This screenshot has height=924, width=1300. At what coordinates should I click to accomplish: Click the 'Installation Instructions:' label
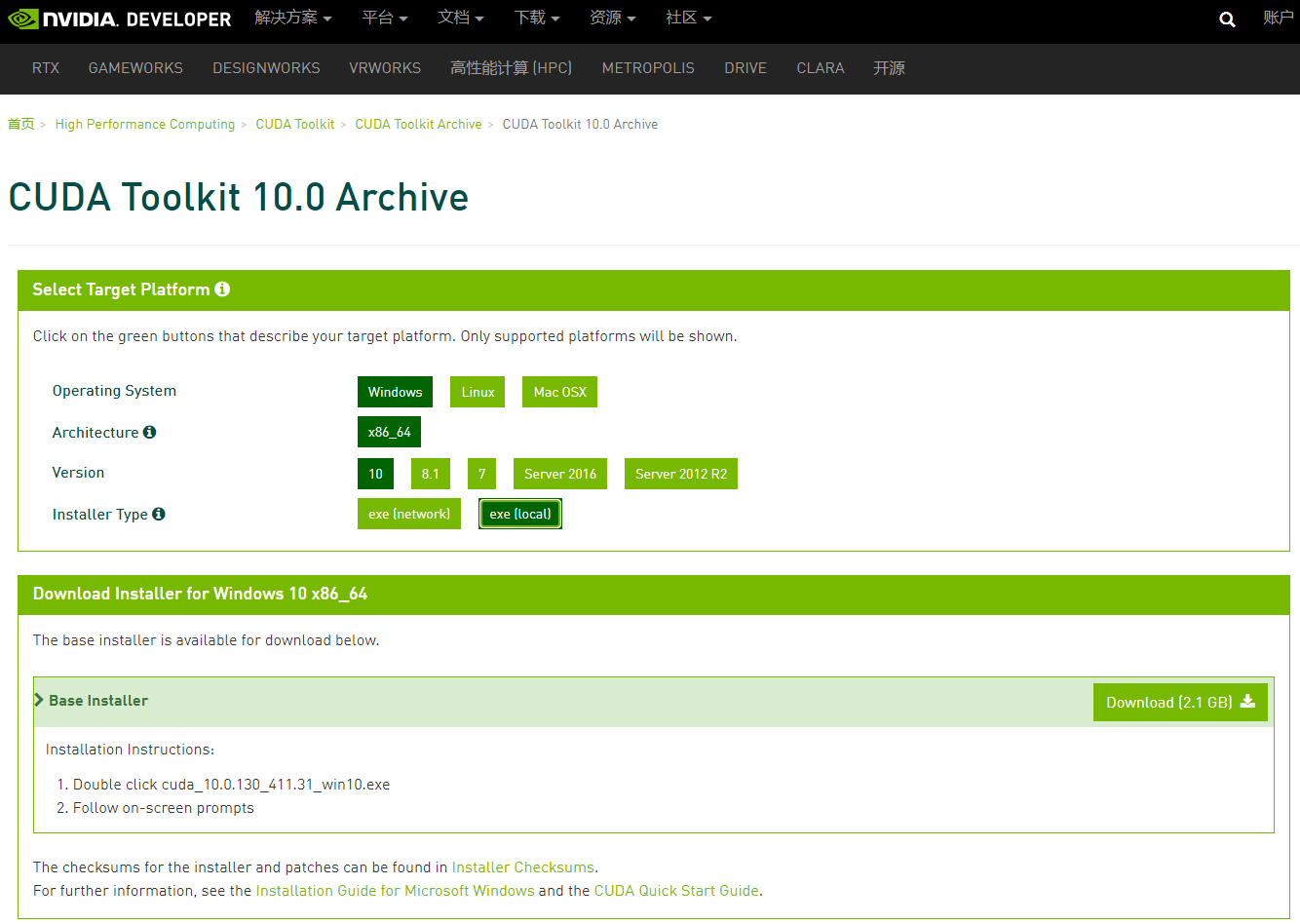click(130, 750)
